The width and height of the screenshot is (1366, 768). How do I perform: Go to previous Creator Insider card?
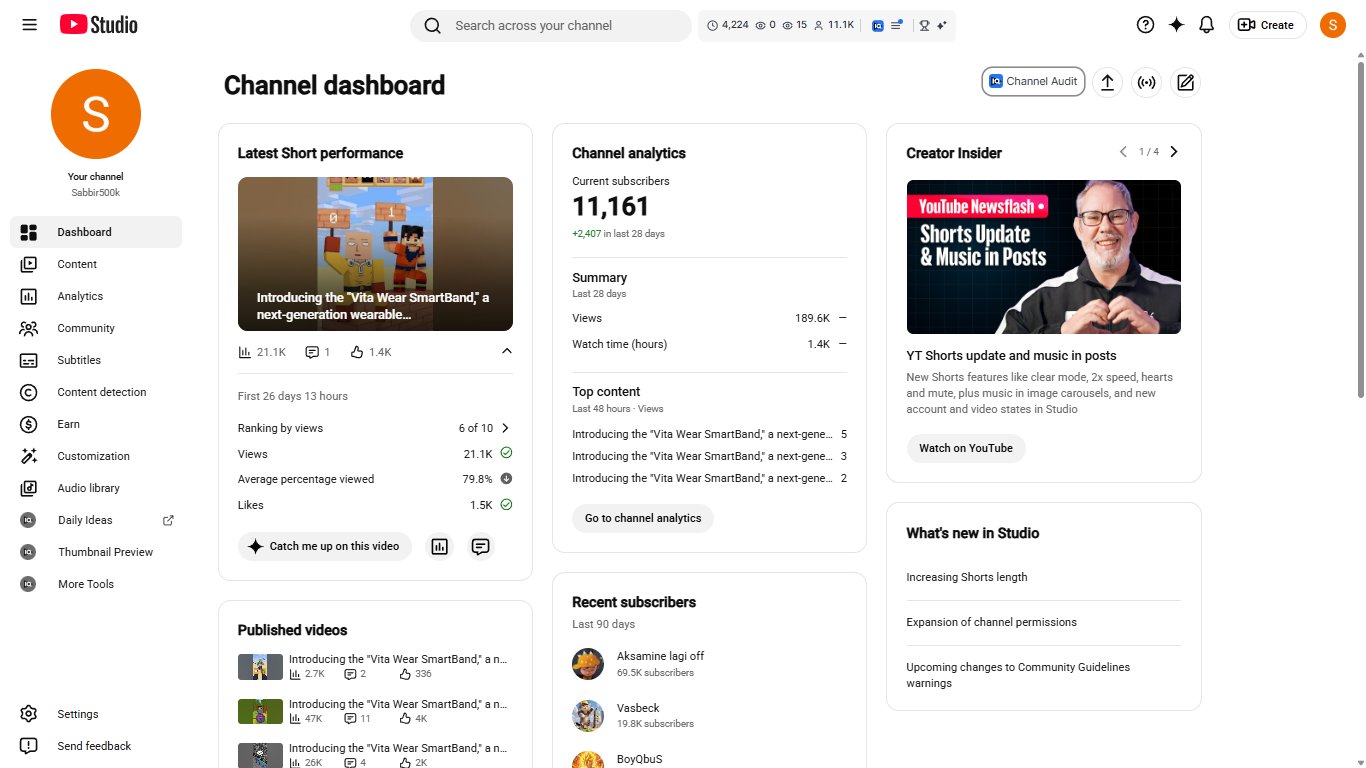1123,152
